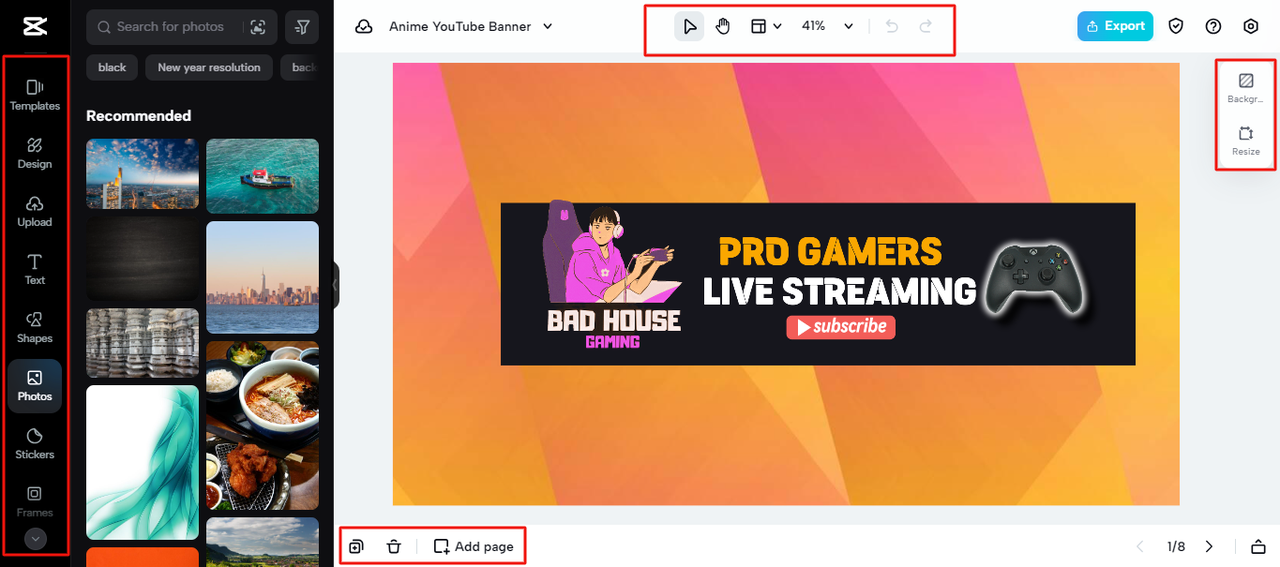Click the CapCut logo icon

click(35, 26)
